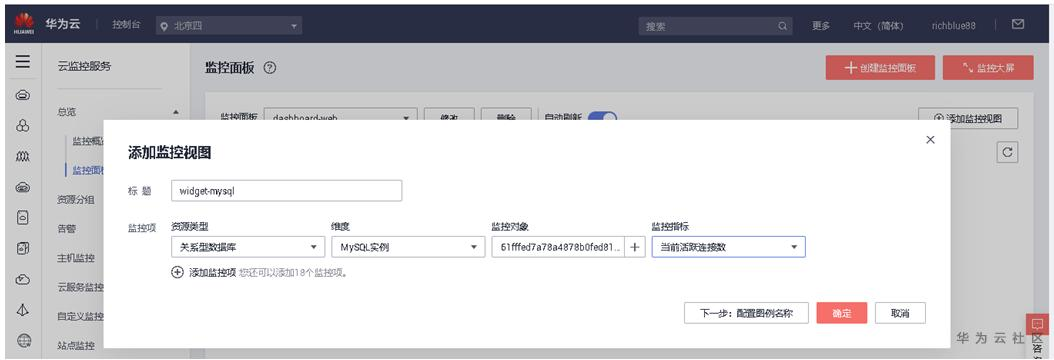
Task: Open the 监控指标 当前活跃连接数 dropdown
Action: click(729, 247)
